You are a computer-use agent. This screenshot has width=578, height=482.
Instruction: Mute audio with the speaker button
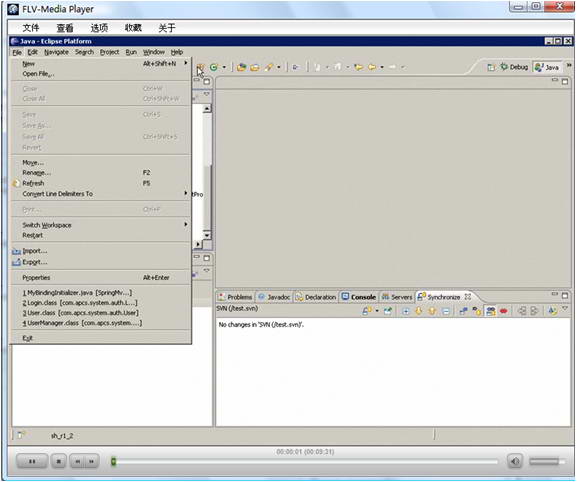tap(515, 461)
